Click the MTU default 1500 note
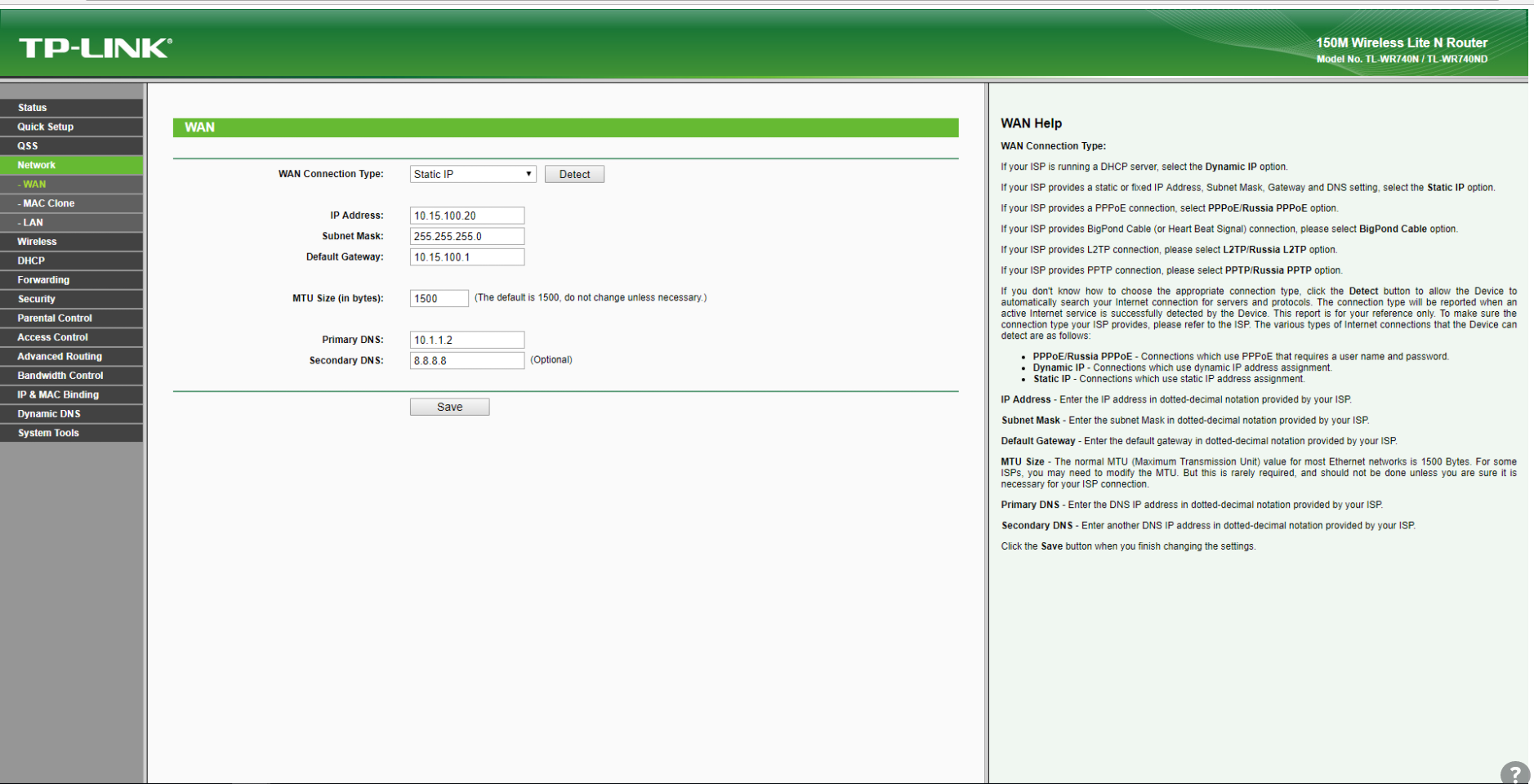This screenshot has width=1534, height=784. click(x=591, y=297)
